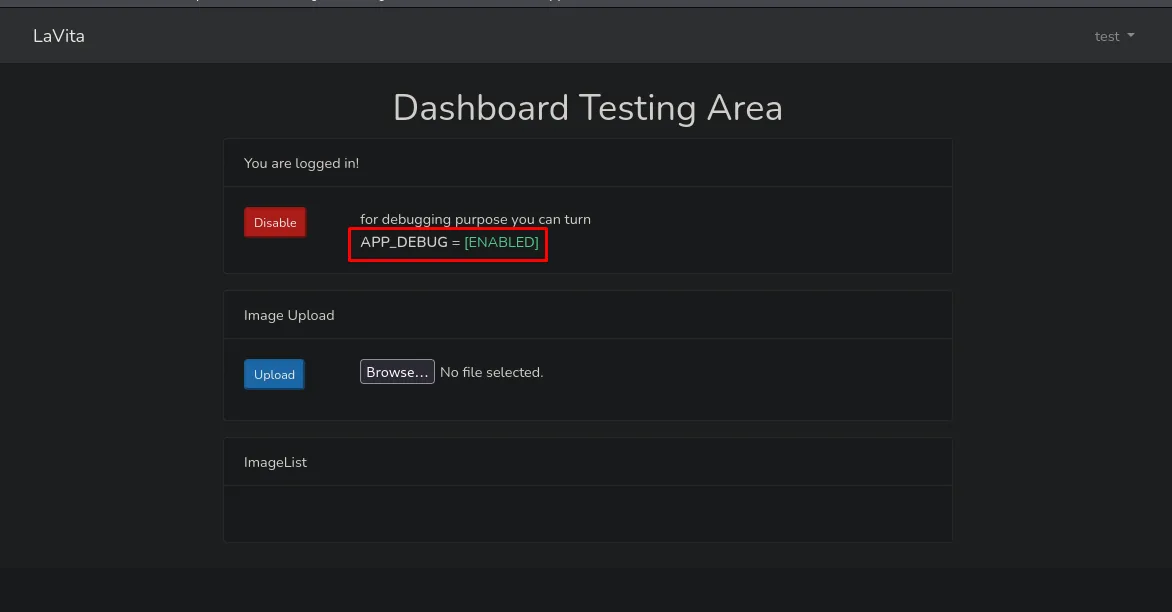Click the APP_DEBUG label text
Image resolution: width=1172 pixels, height=612 pixels.
coord(404,242)
